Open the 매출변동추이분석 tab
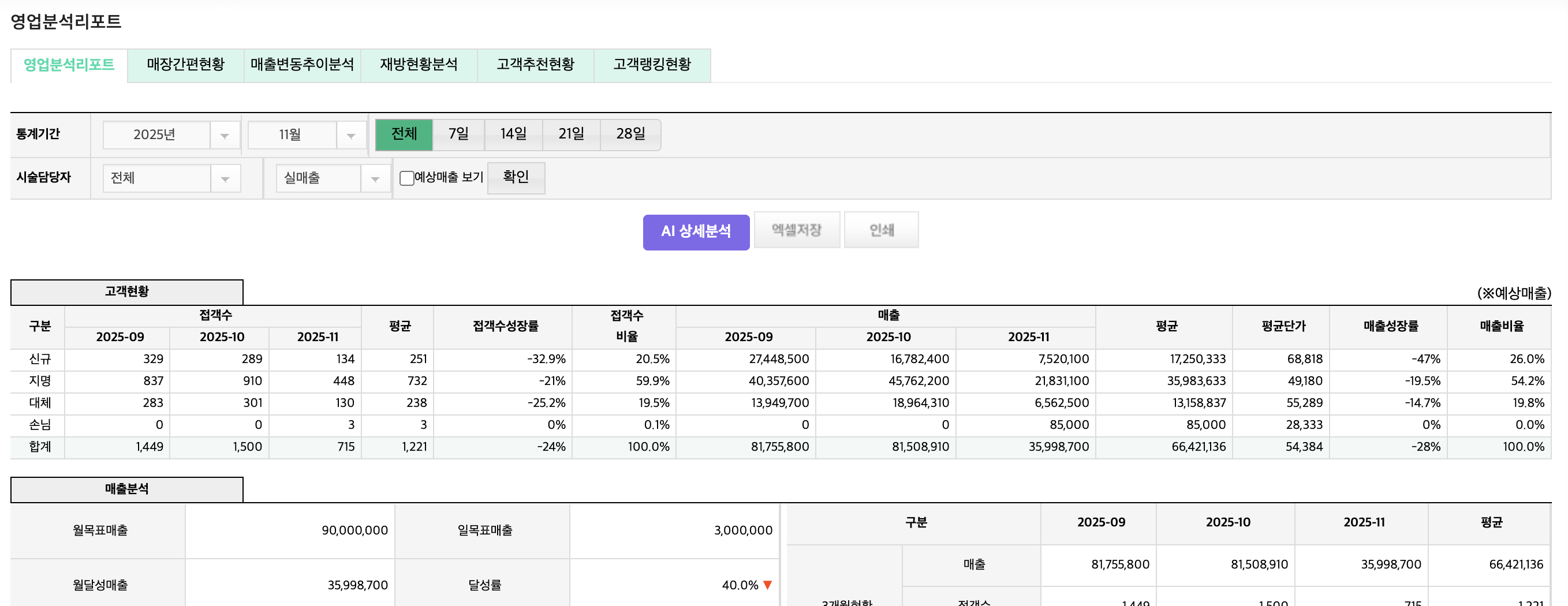 pos(302,65)
